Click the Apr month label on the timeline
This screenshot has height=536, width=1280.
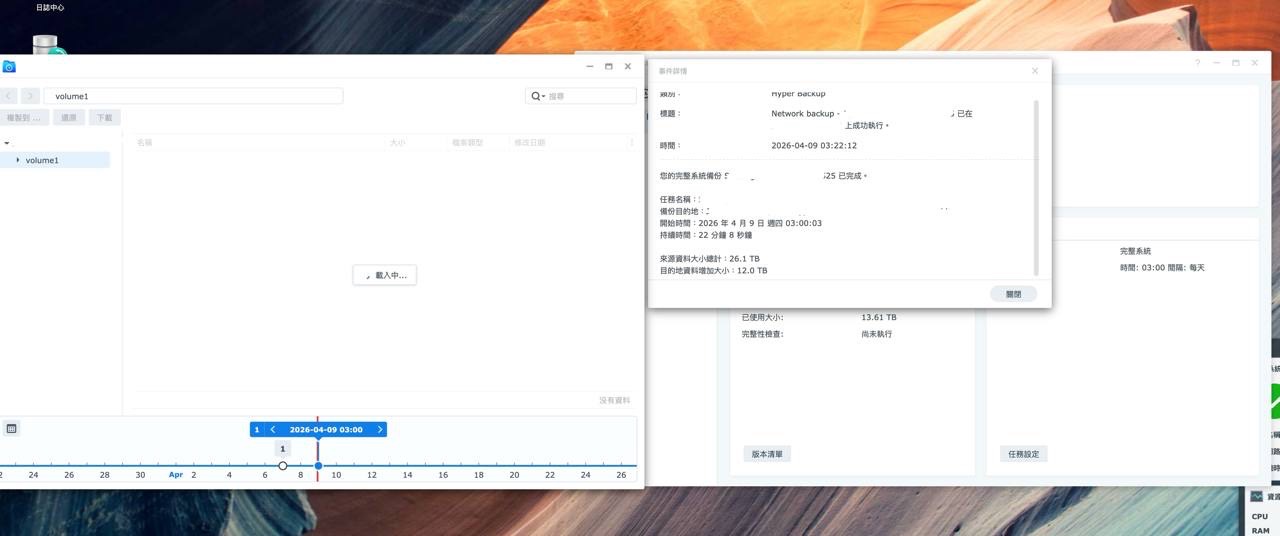176,475
